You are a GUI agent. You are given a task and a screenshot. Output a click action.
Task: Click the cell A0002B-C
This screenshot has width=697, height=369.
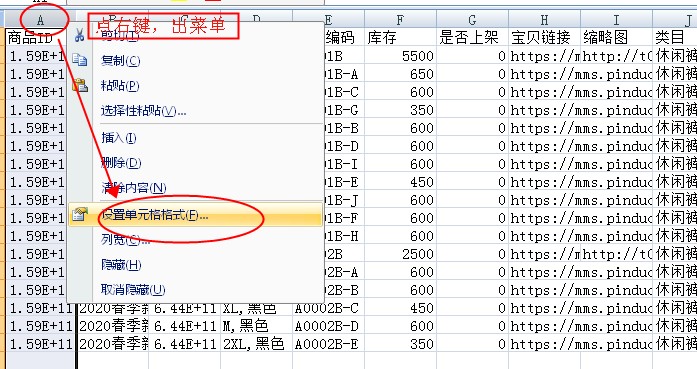[x=328, y=308]
